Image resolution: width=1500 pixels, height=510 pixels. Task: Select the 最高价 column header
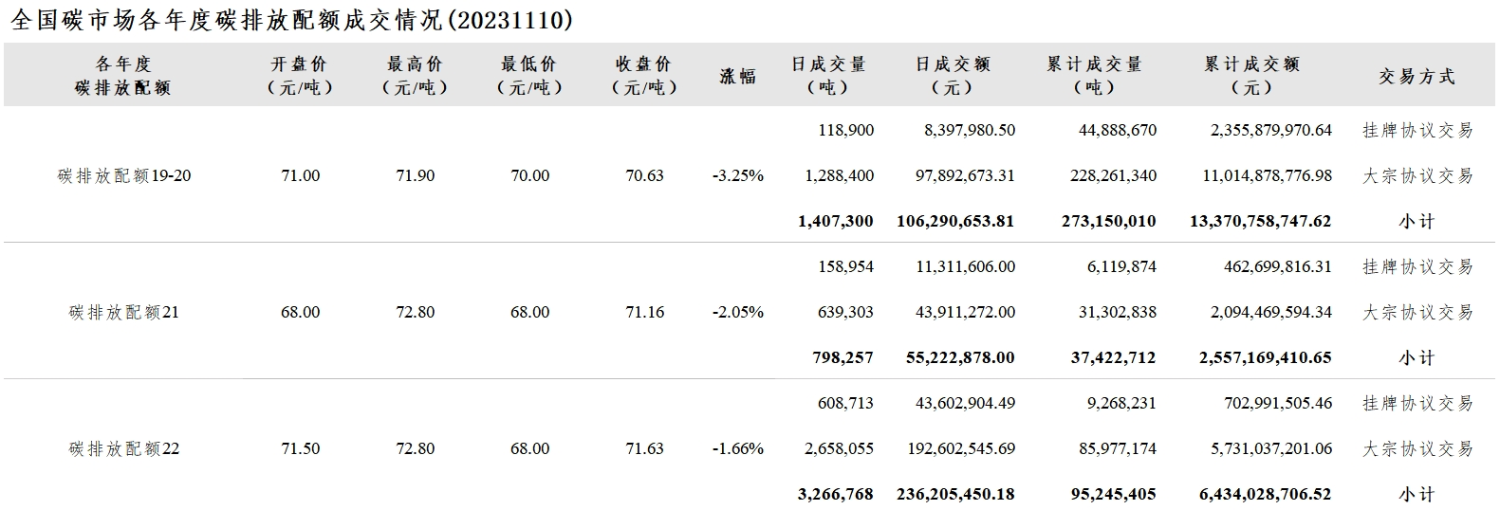pyautogui.click(x=415, y=76)
